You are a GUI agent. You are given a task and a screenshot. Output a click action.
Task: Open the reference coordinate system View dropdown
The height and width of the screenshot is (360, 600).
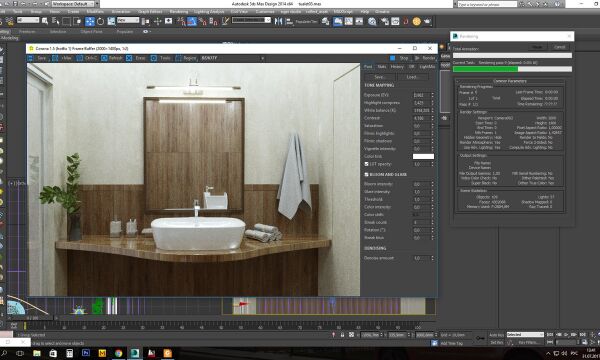click(x=128, y=20)
